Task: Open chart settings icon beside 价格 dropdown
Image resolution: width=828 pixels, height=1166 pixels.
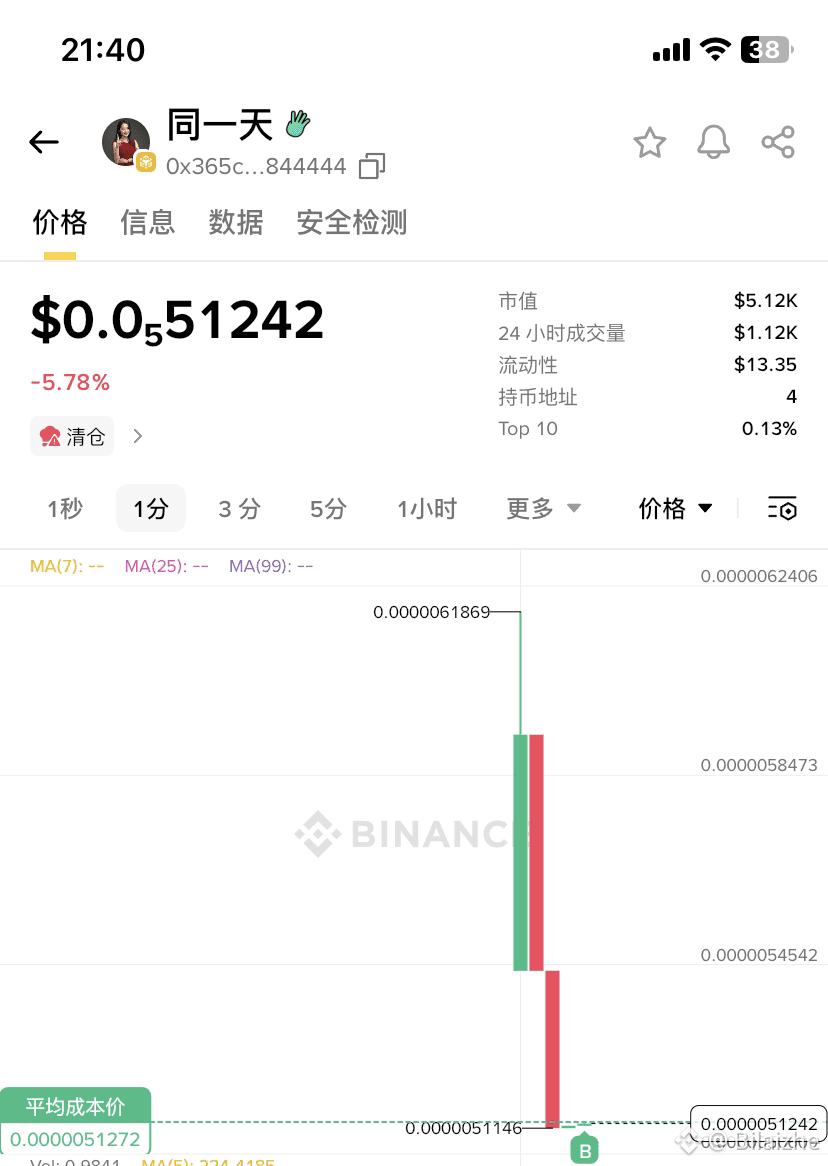Action: pos(782,509)
